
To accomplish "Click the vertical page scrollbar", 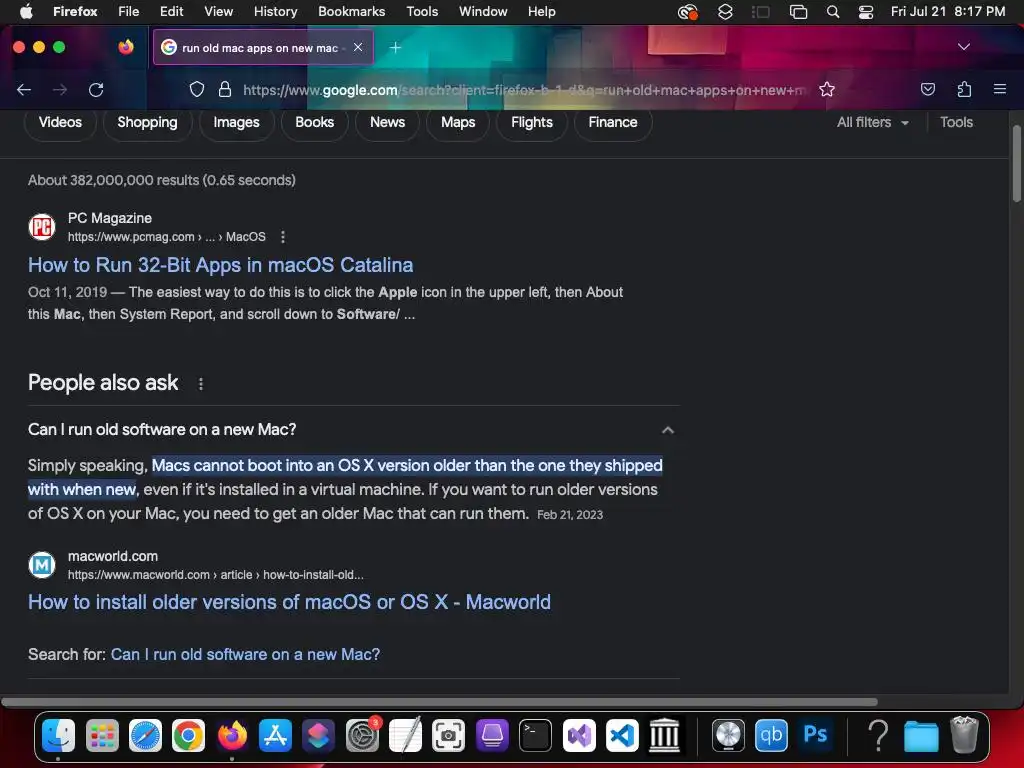I will [x=1016, y=163].
